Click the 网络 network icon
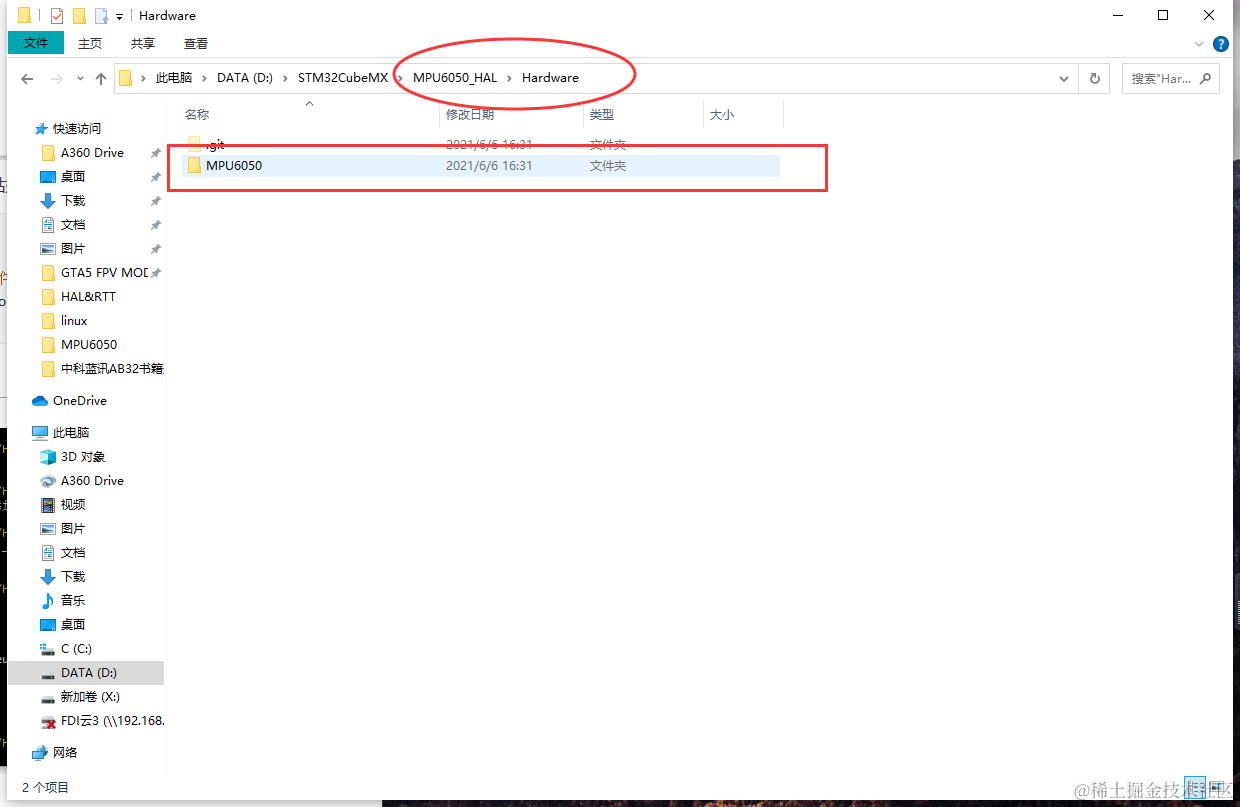1240x807 pixels. (x=40, y=753)
